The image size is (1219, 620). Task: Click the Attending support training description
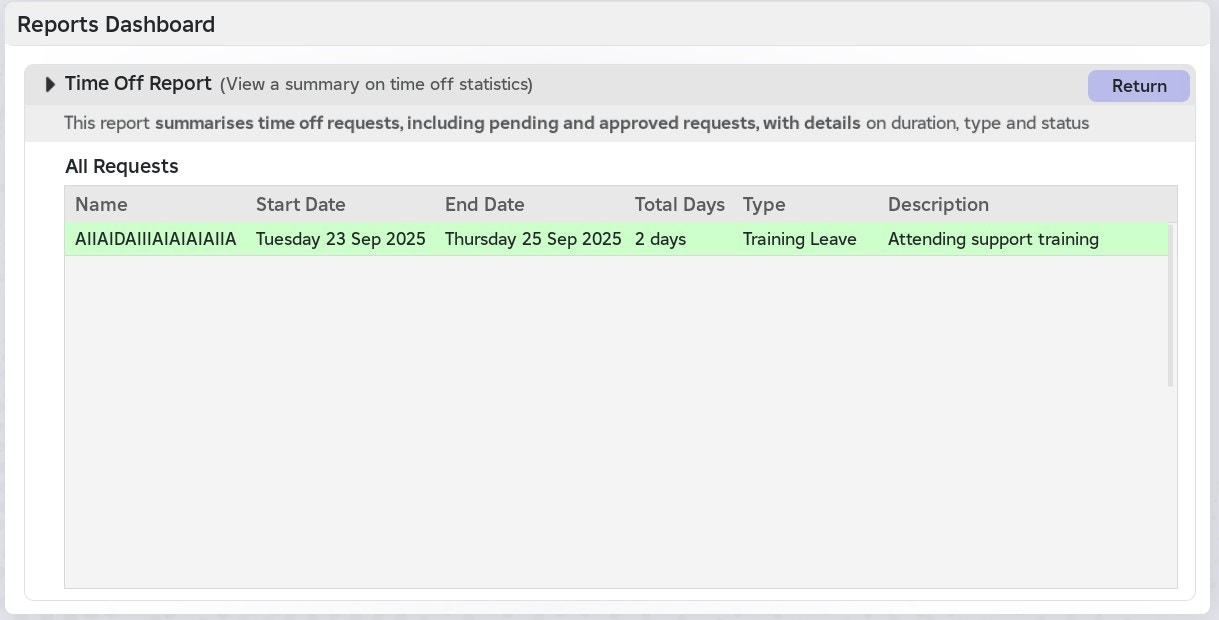pos(993,239)
